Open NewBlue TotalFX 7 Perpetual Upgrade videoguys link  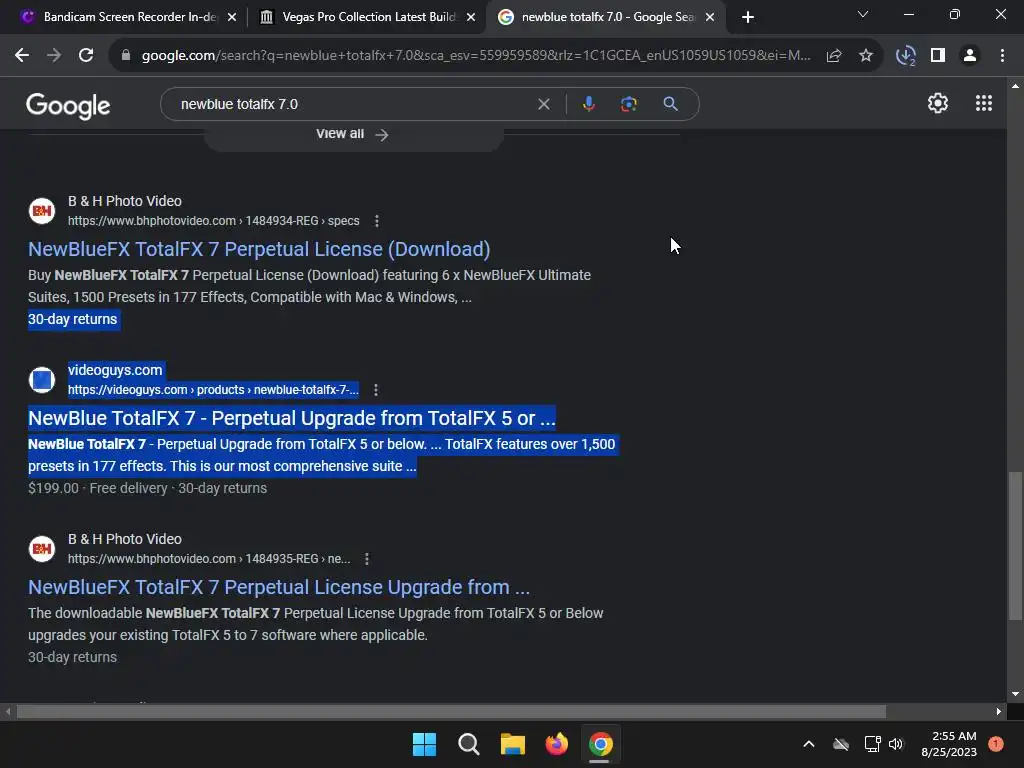pos(292,419)
